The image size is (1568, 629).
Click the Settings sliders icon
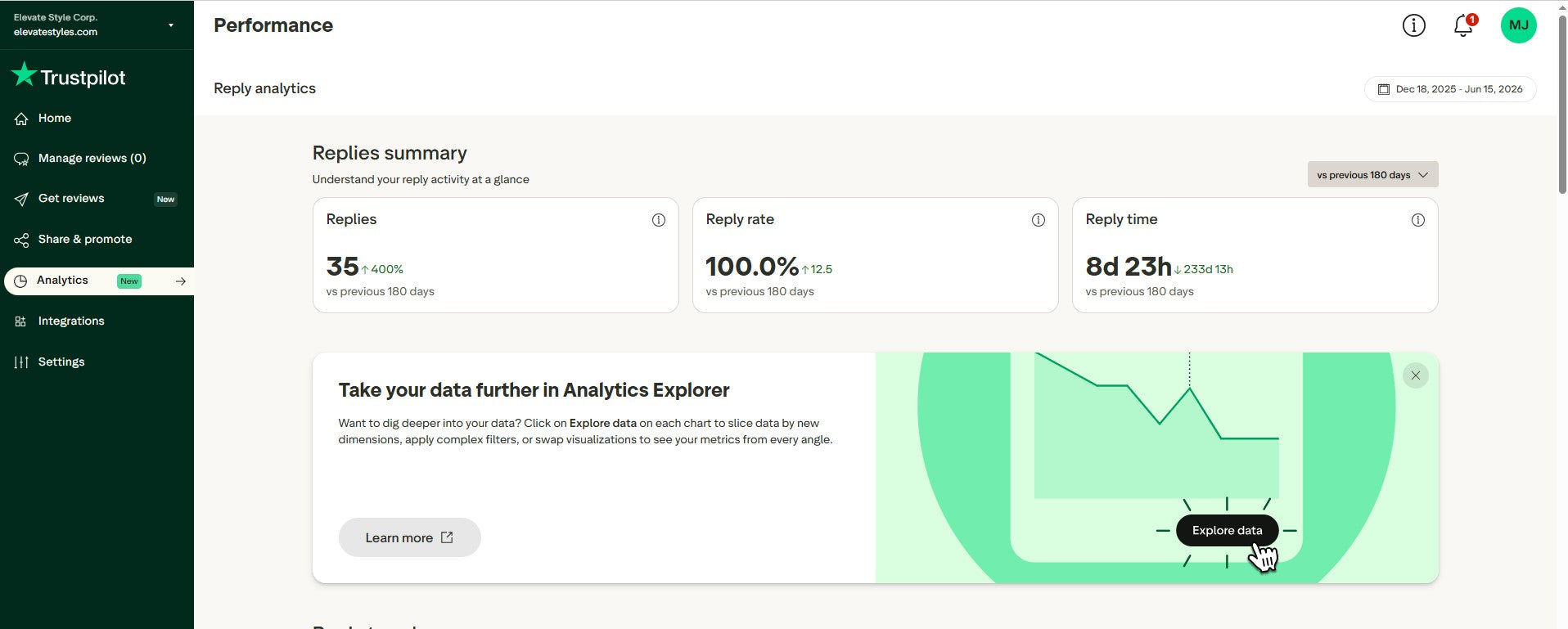[21, 362]
